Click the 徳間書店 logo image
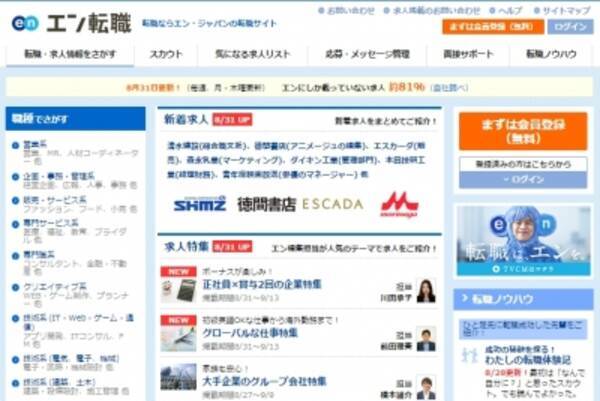This screenshot has height=401, width=600. click(266, 204)
